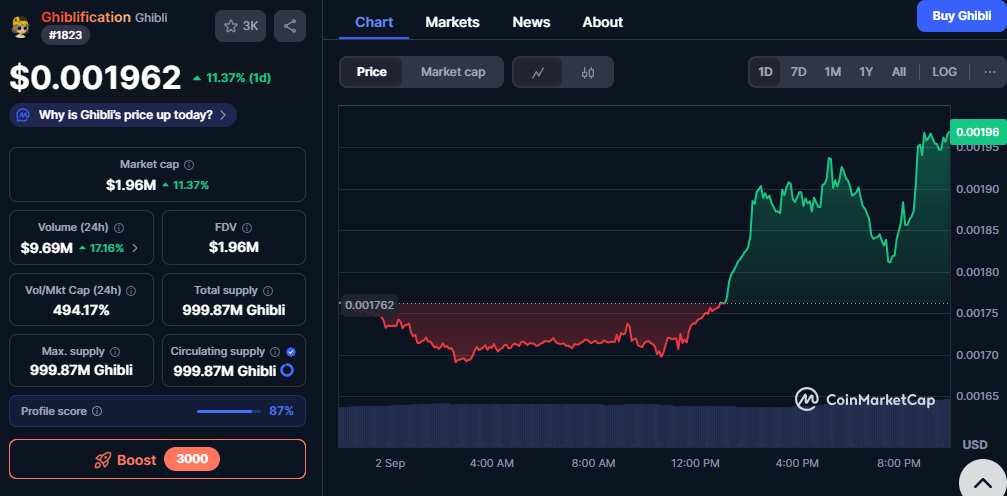Select the 7D time range

[798, 72]
